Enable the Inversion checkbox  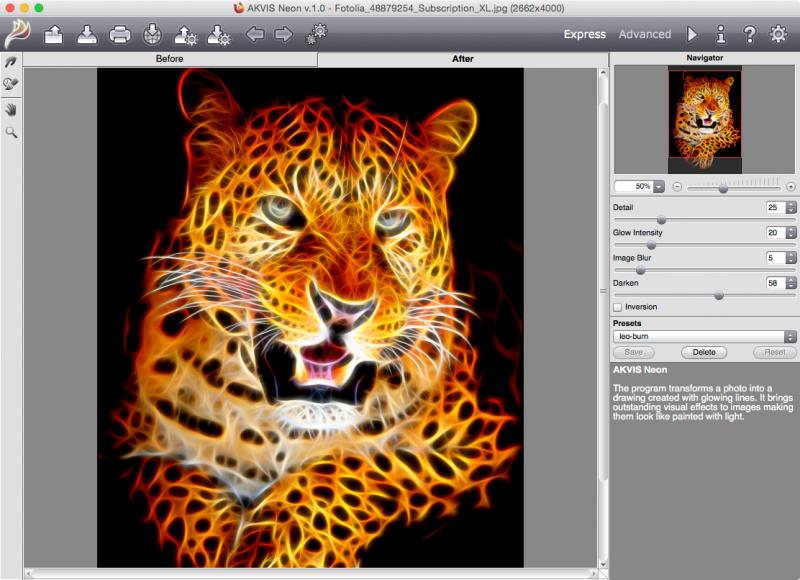pyautogui.click(x=618, y=307)
